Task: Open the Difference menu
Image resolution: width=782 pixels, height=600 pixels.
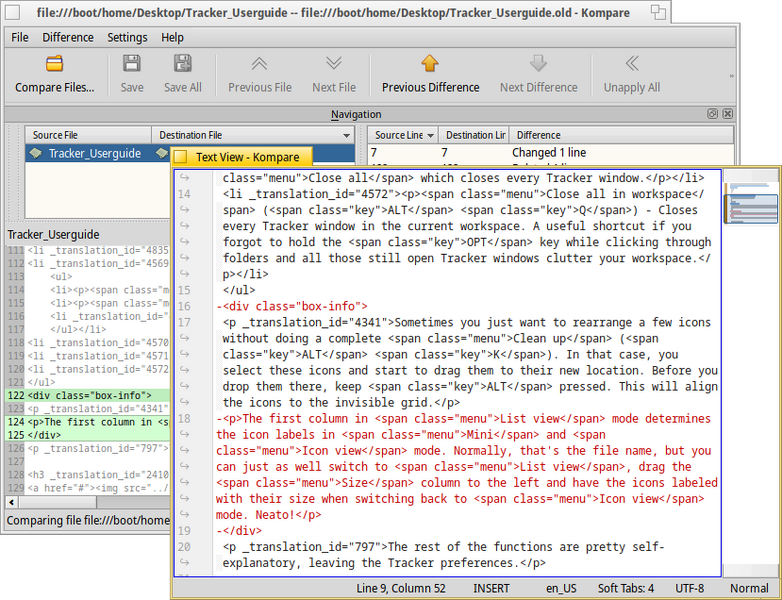Action: click(68, 37)
